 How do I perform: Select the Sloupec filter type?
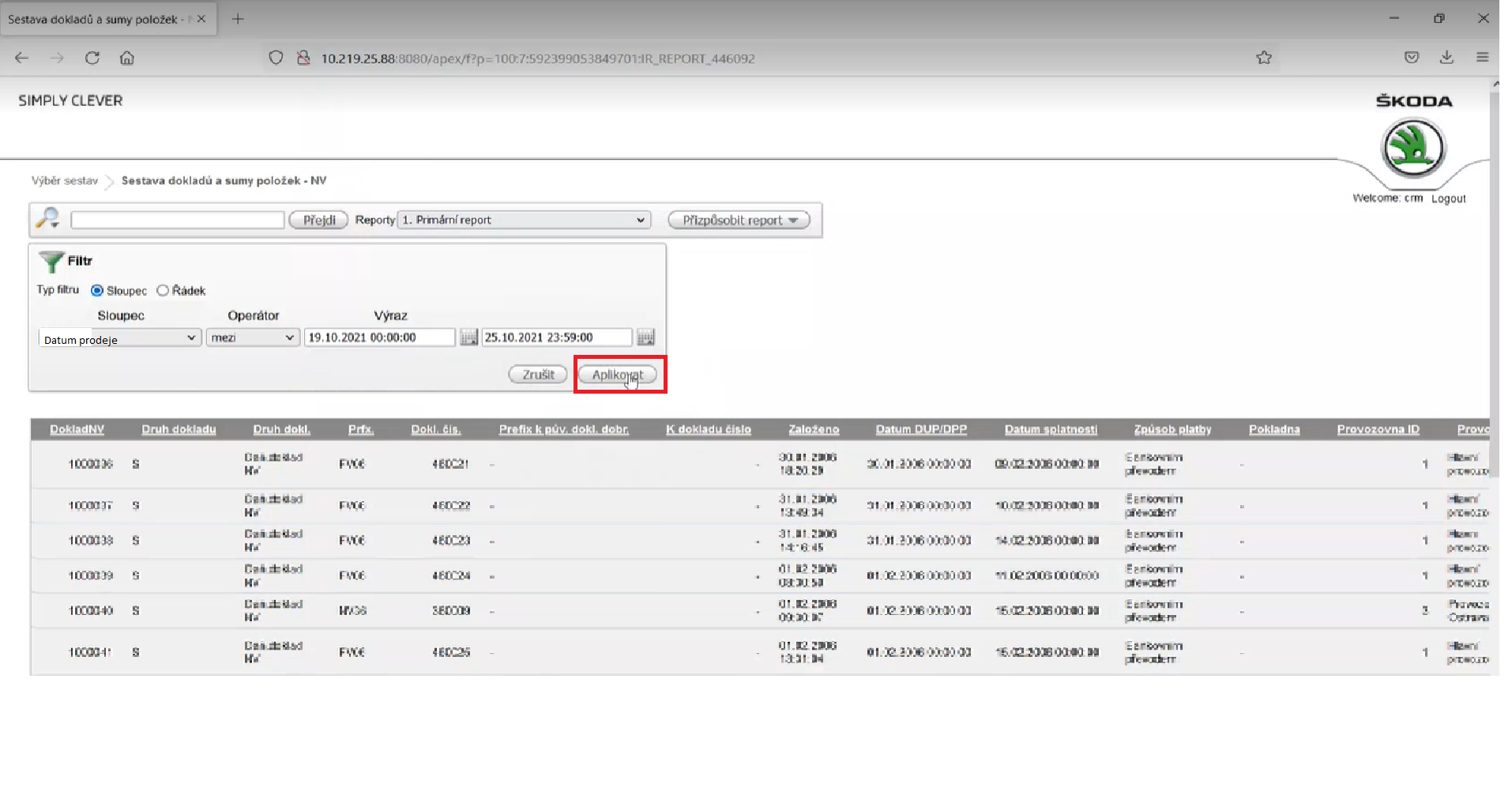(x=97, y=291)
